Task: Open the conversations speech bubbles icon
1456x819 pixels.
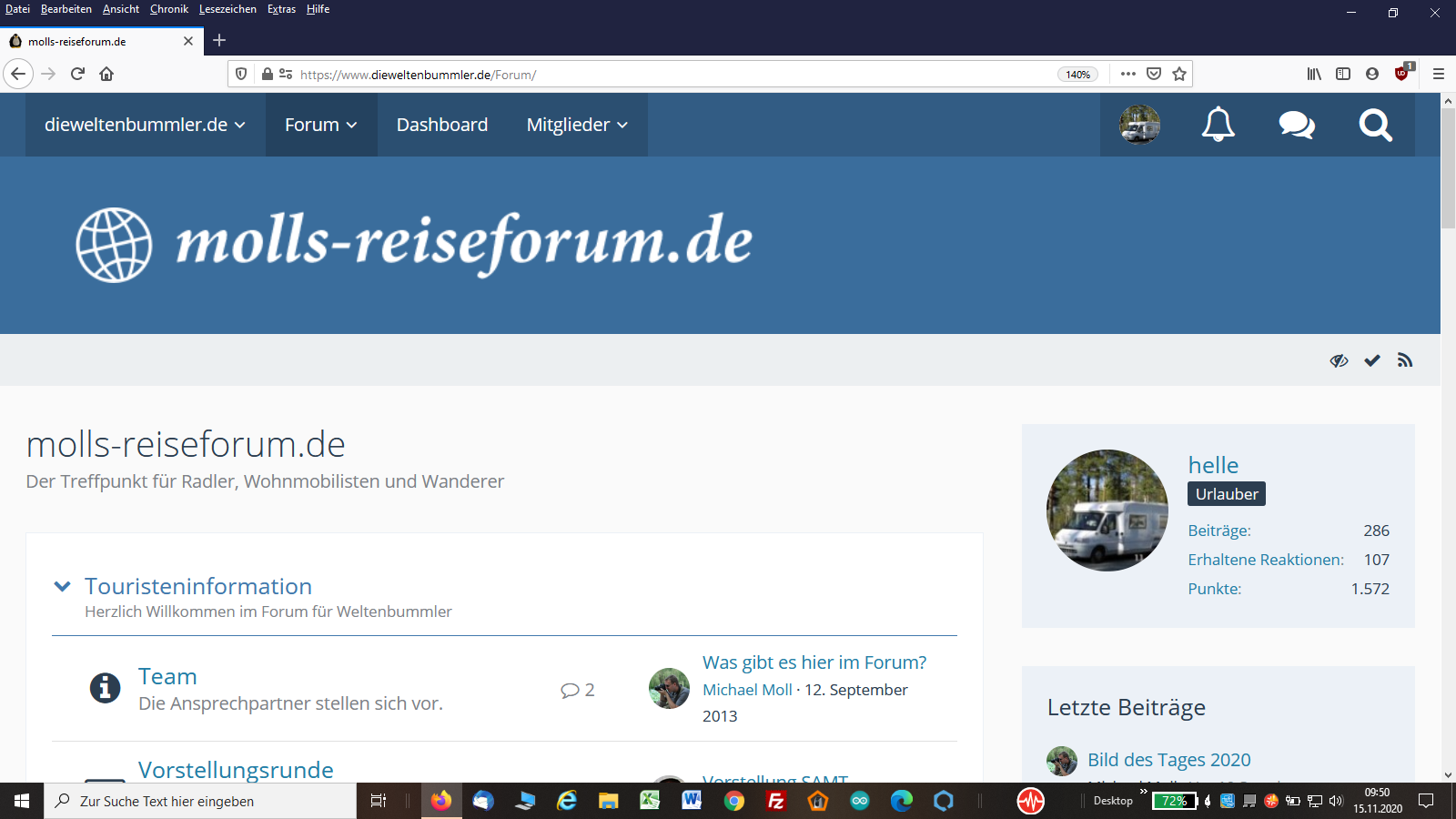Action: [x=1296, y=125]
